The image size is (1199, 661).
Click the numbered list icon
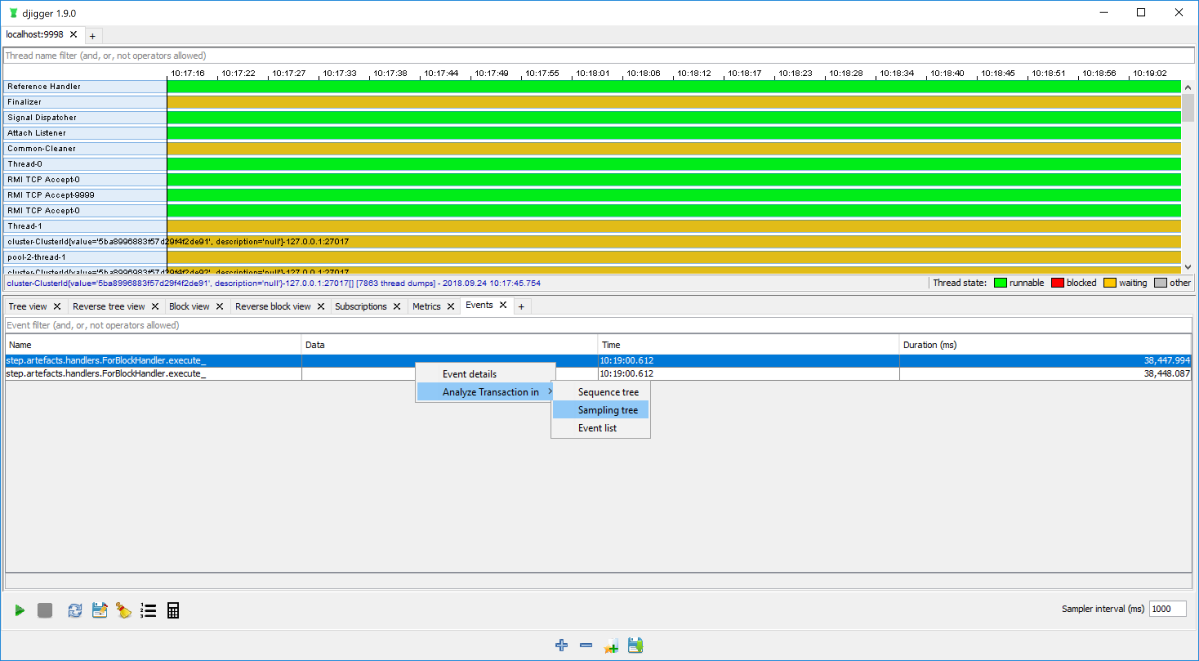coord(148,611)
